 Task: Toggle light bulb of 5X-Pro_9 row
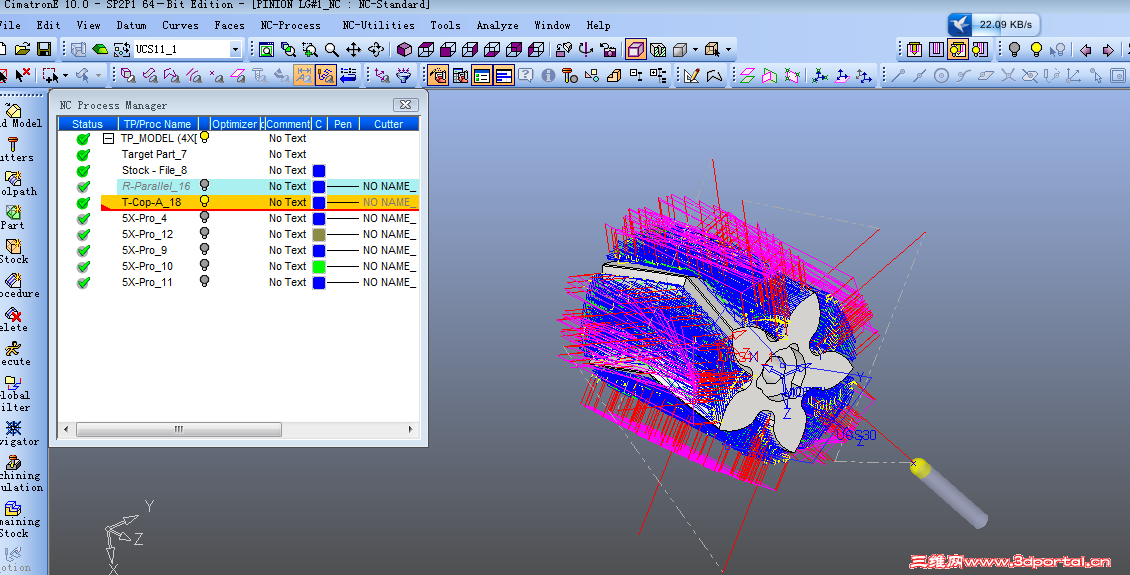(205, 249)
